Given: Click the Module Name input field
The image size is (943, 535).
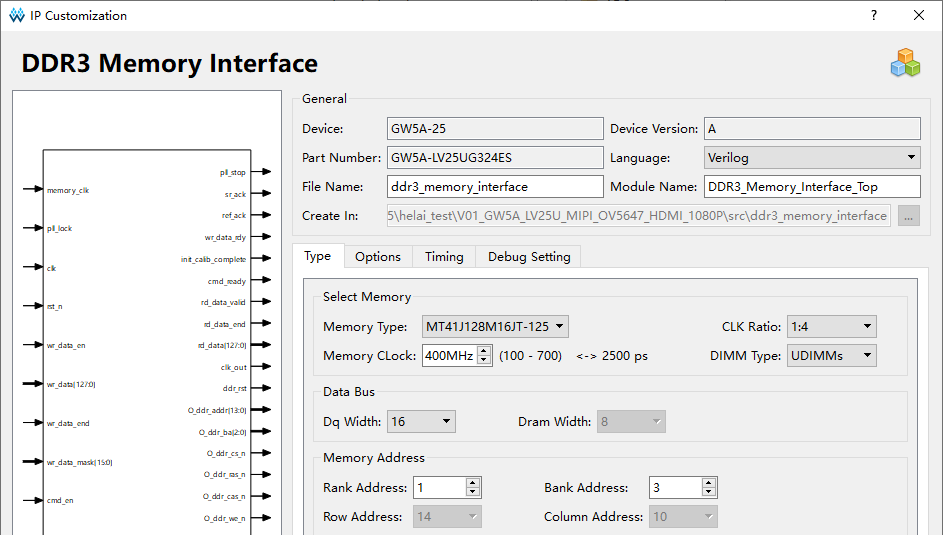Looking at the screenshot, I should [812, 186].
